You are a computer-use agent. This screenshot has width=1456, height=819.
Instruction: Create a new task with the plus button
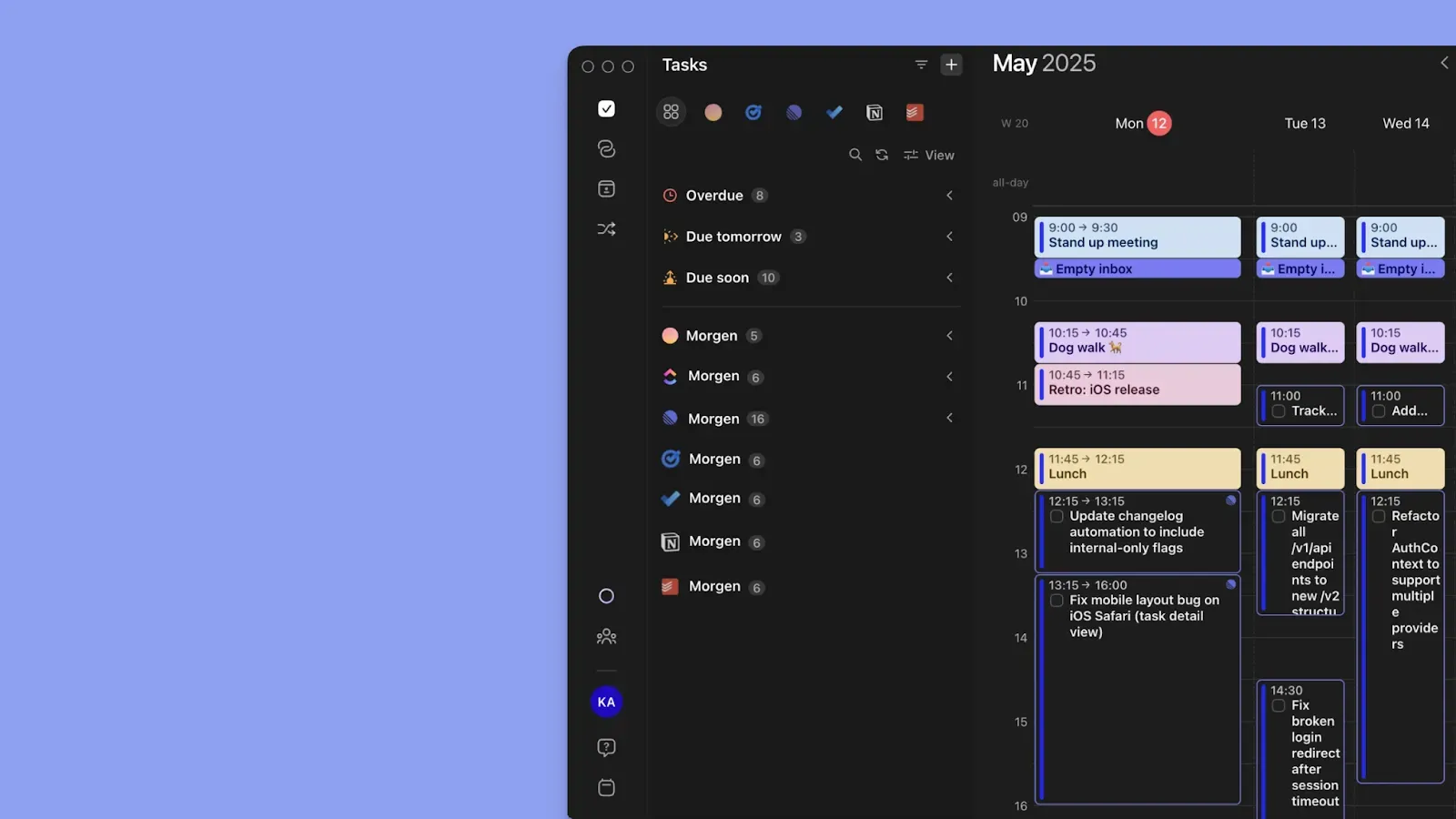pos(950,65)
